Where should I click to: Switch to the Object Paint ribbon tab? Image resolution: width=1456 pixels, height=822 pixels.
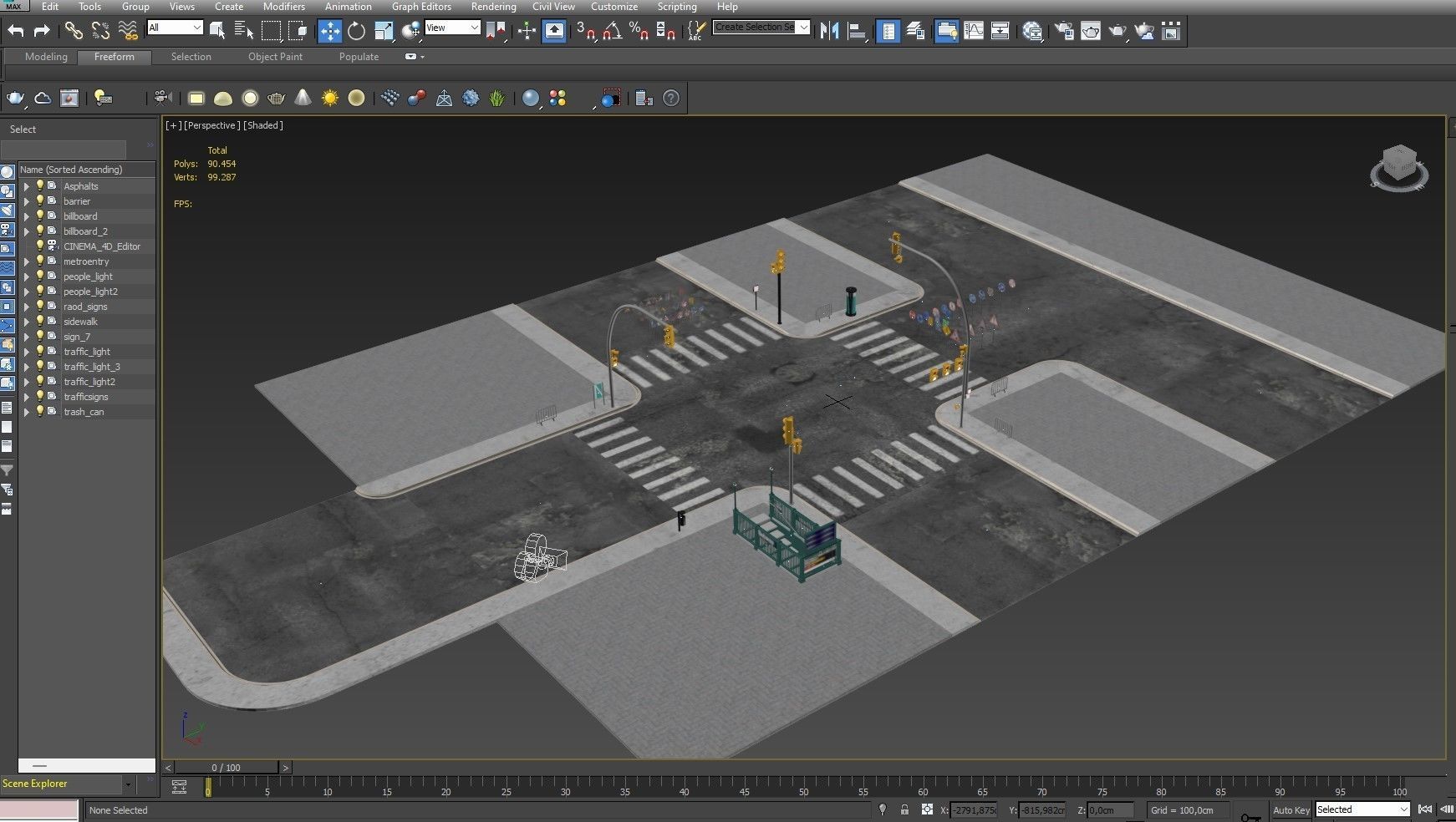[x=275, y=57]
